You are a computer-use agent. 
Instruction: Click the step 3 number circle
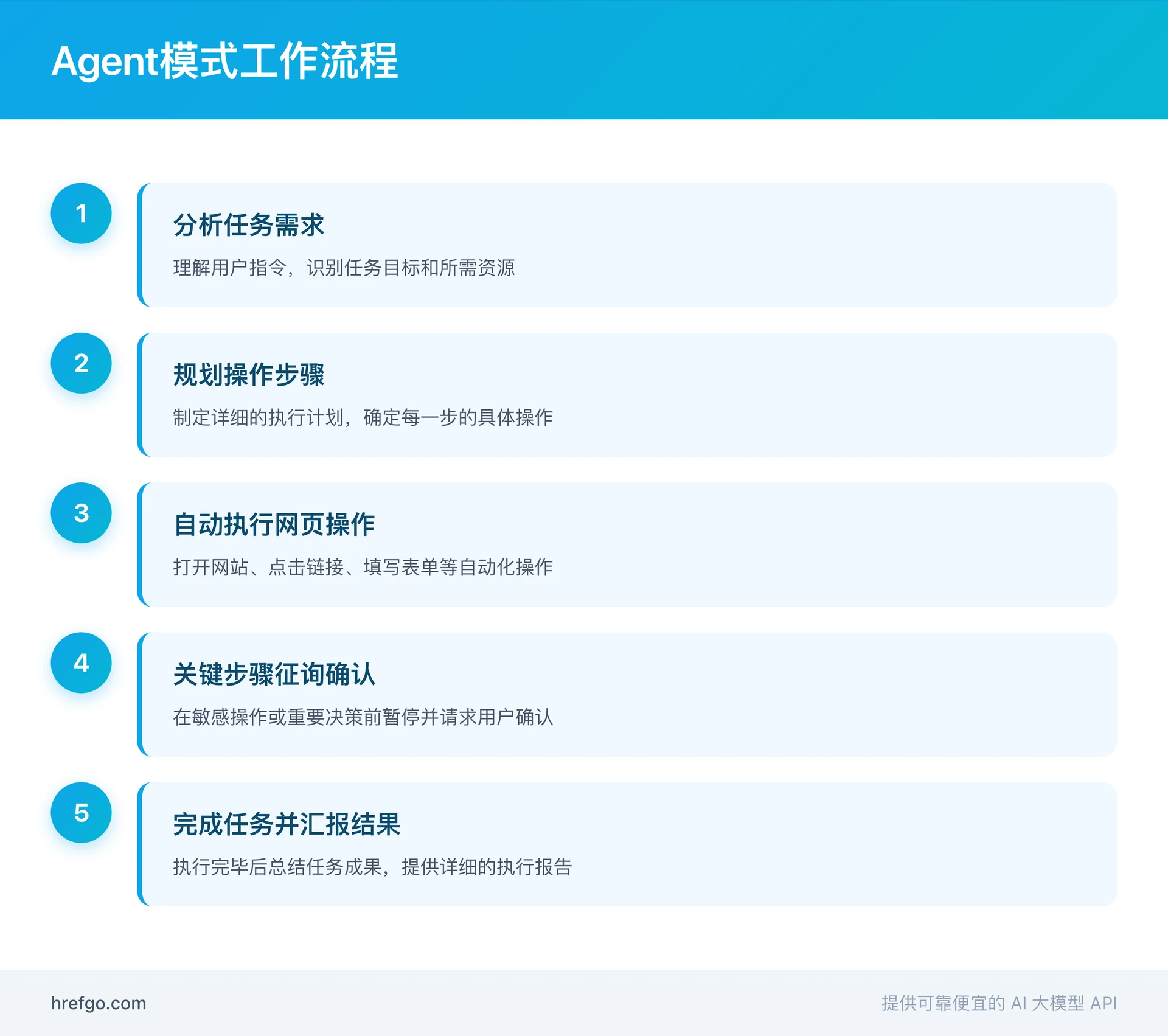81,513
